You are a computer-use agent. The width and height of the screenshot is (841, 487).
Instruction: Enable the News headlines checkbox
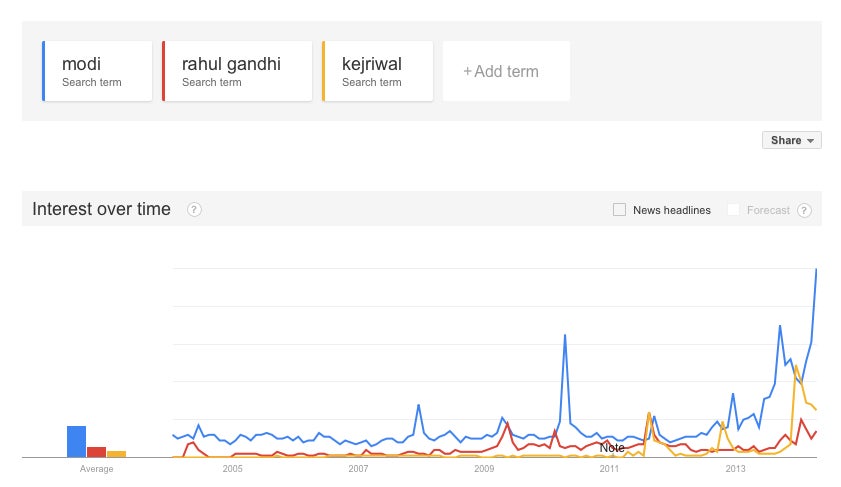(x=619, y=210)
